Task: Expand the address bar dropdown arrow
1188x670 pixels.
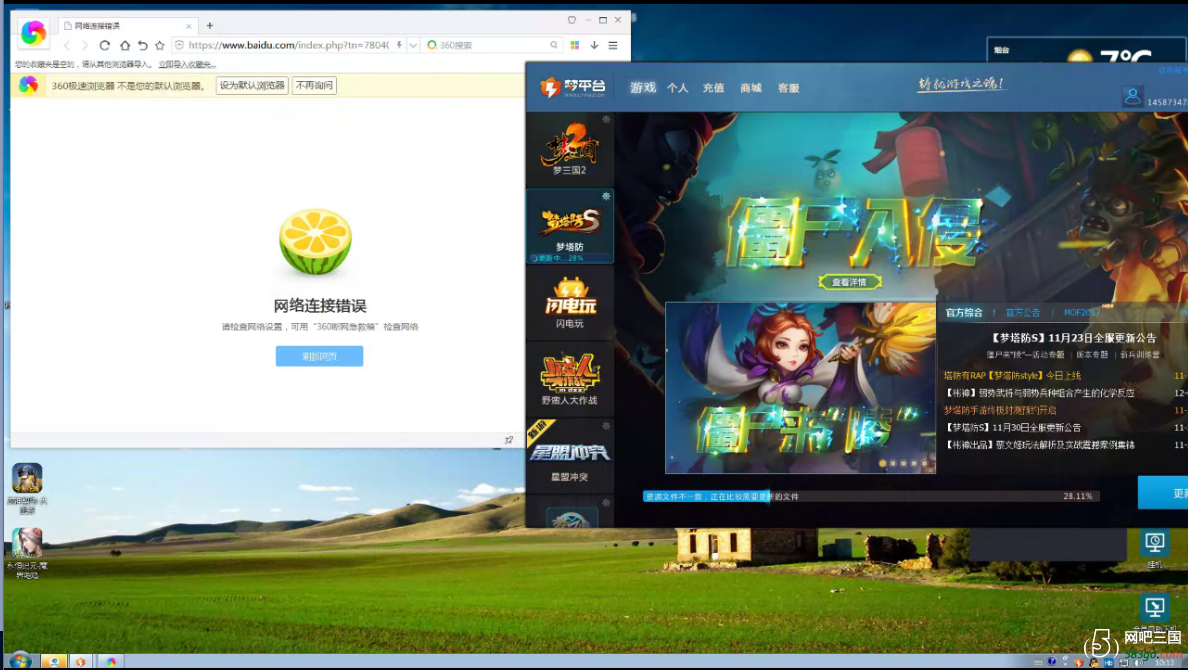Action: tap(413, 45)
